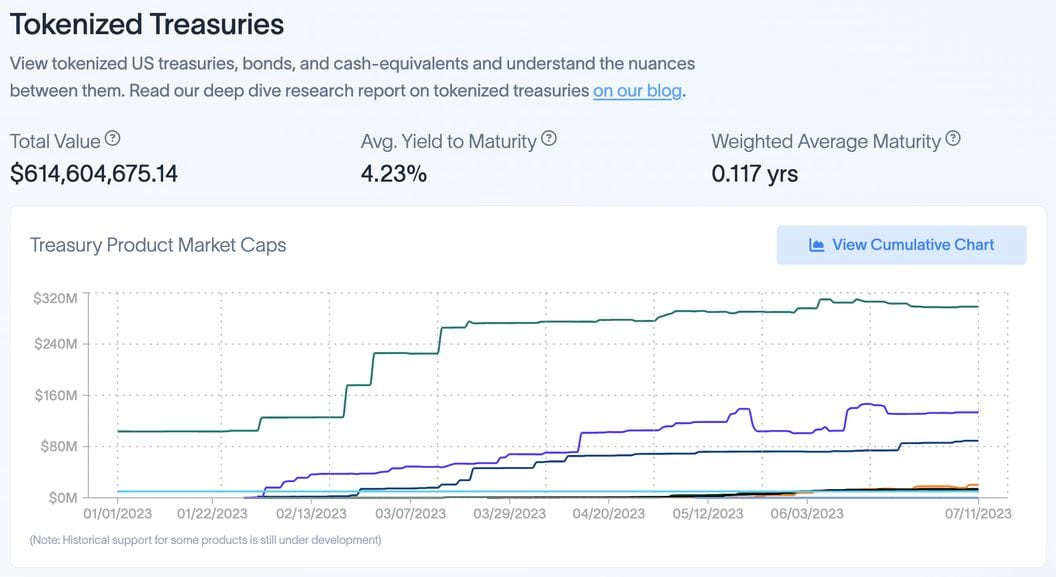
Task: Click the Tokenized Treasuries page heading
Action: click(144, 24)
